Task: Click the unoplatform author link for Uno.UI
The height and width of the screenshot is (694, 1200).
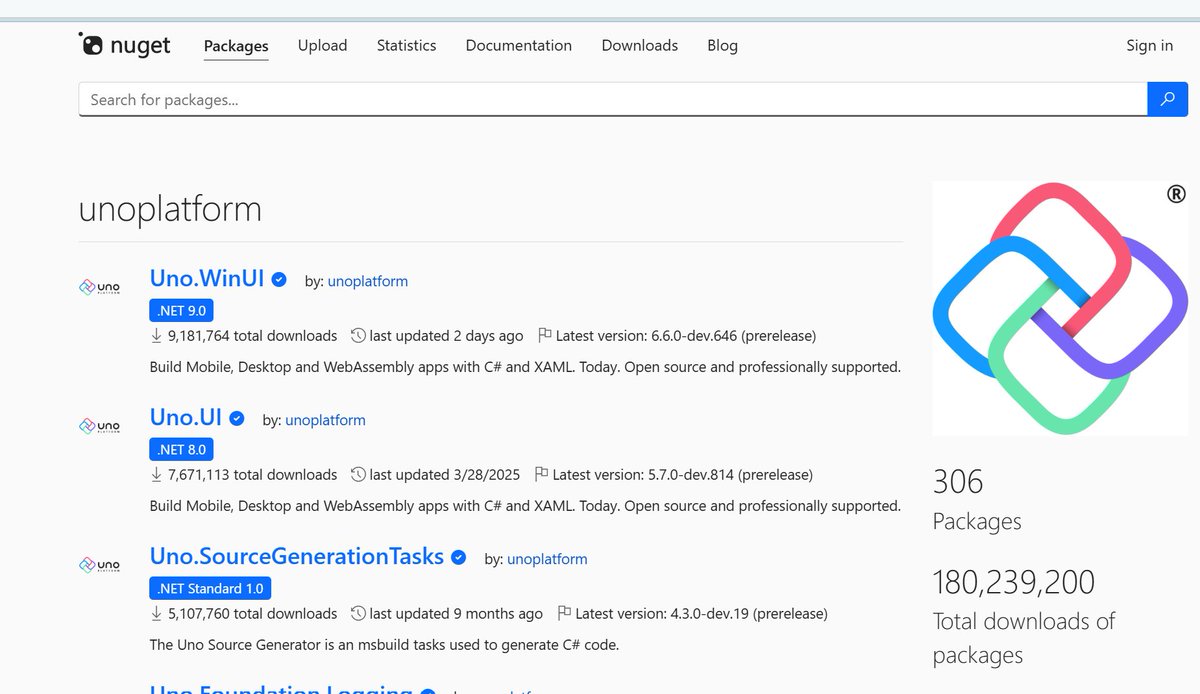Action: [x=326, y=421]
